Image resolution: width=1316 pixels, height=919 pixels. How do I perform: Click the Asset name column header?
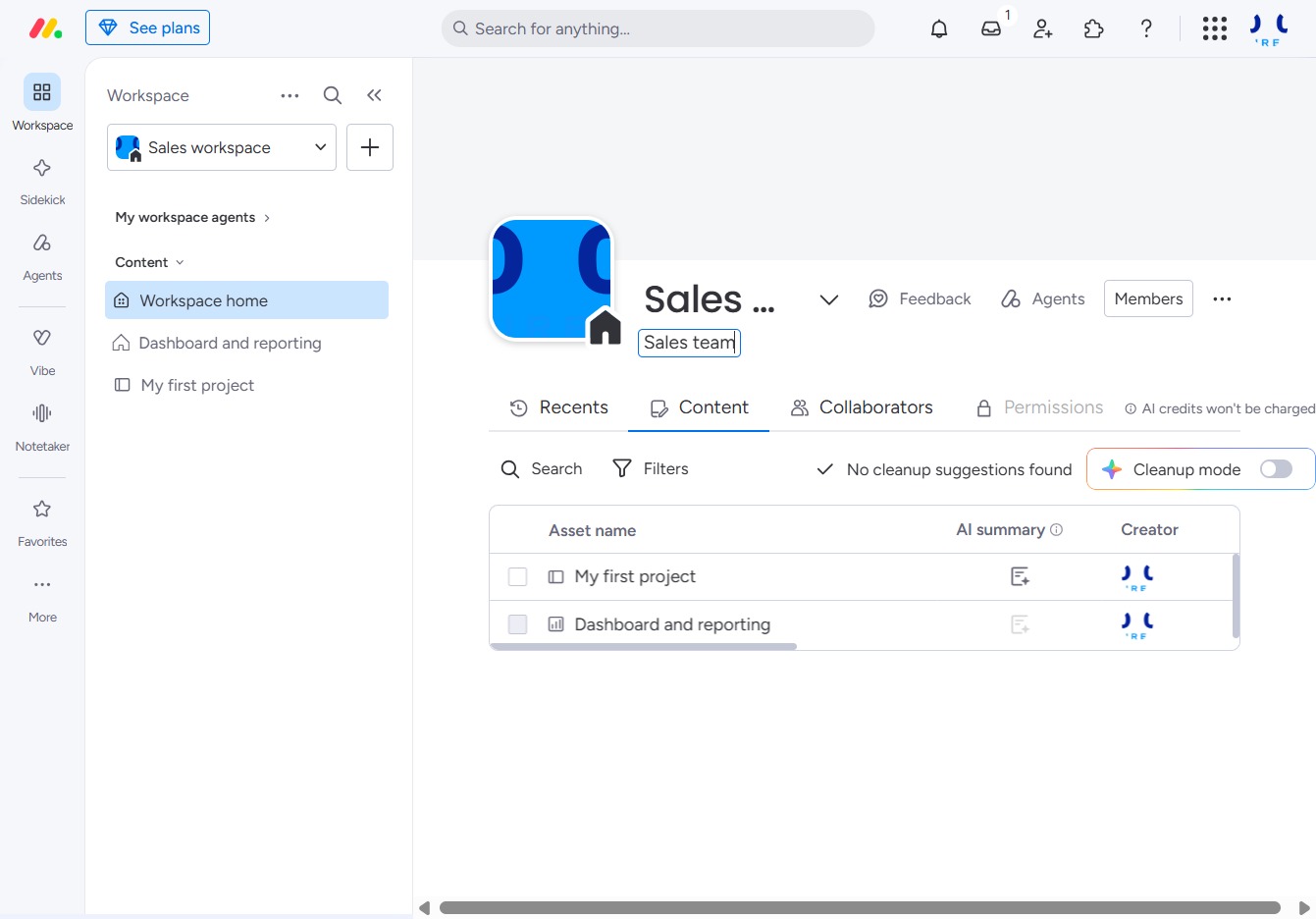(592, 530)
